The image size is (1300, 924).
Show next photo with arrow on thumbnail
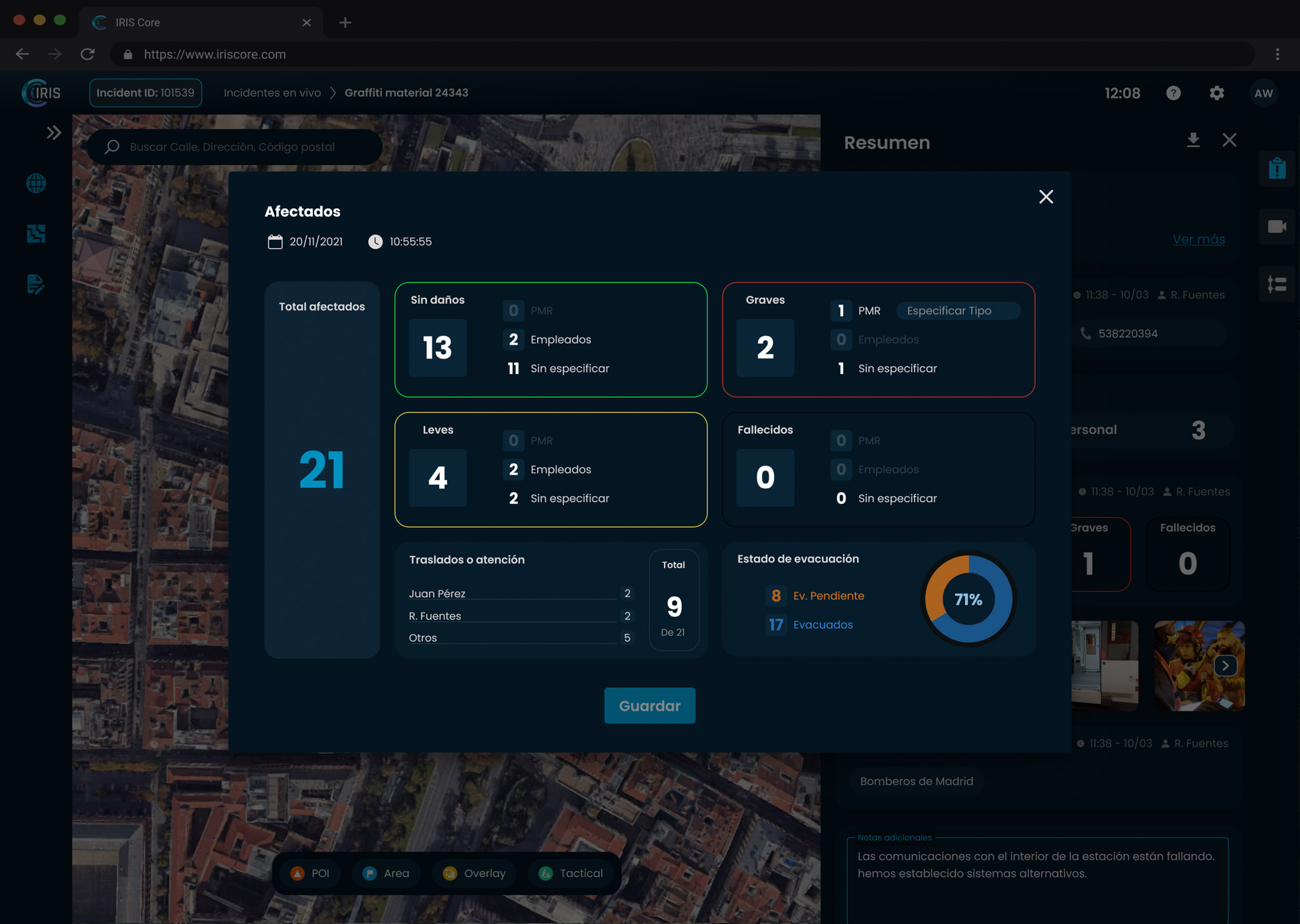[x=1225, y=666]
